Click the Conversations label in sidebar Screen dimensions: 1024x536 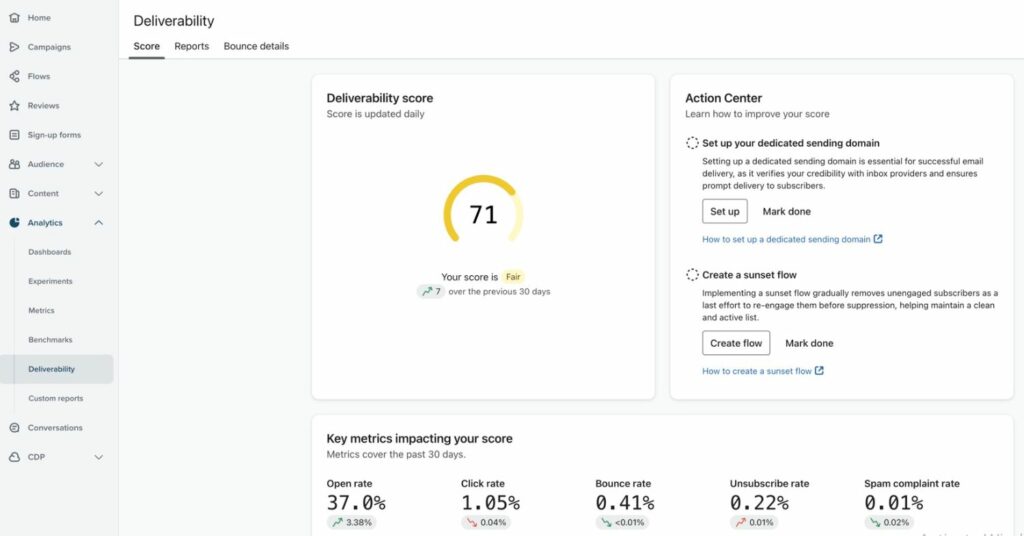55,428
